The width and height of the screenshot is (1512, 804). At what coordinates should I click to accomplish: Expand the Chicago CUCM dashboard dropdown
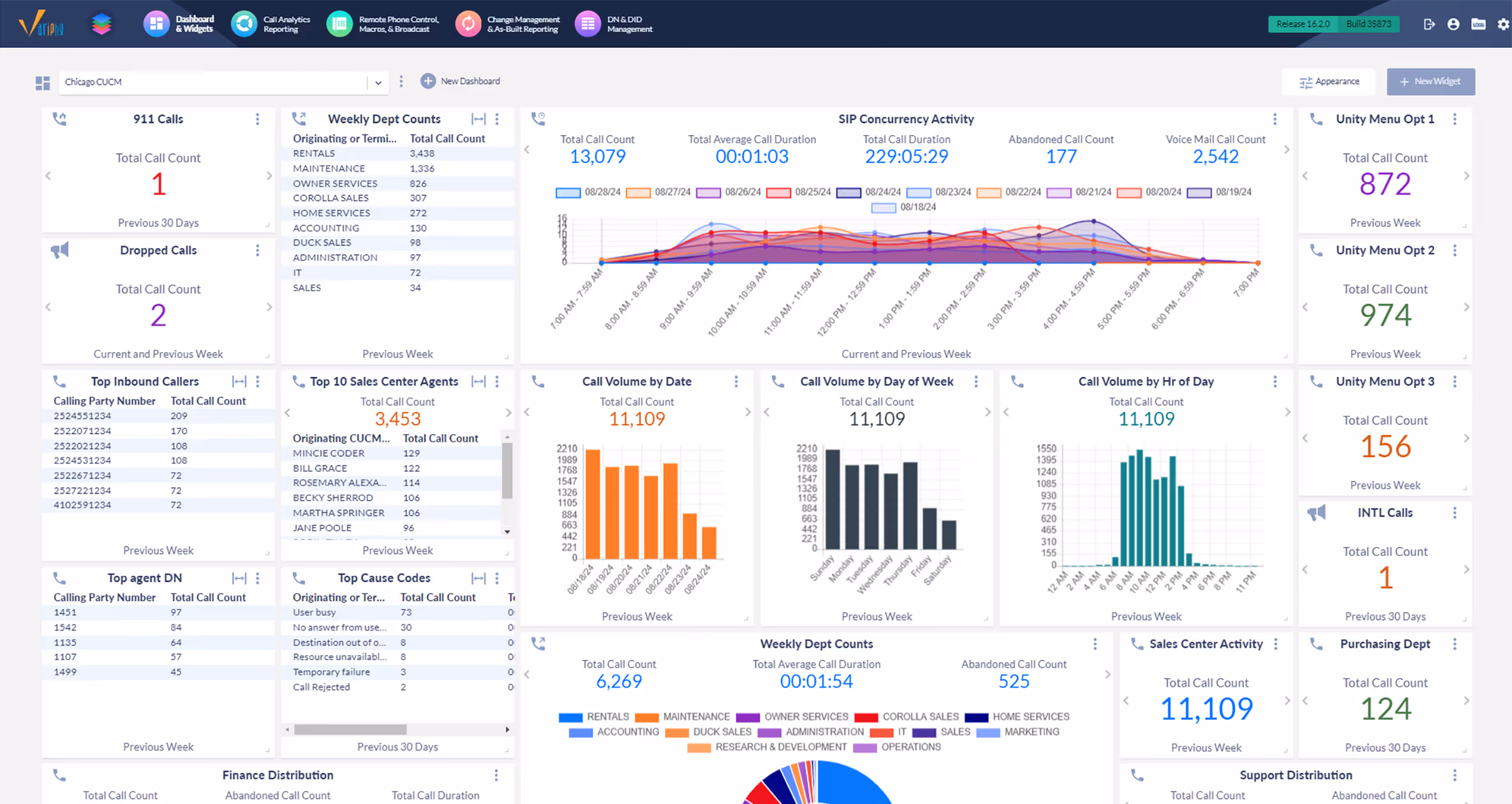(378, 82)
